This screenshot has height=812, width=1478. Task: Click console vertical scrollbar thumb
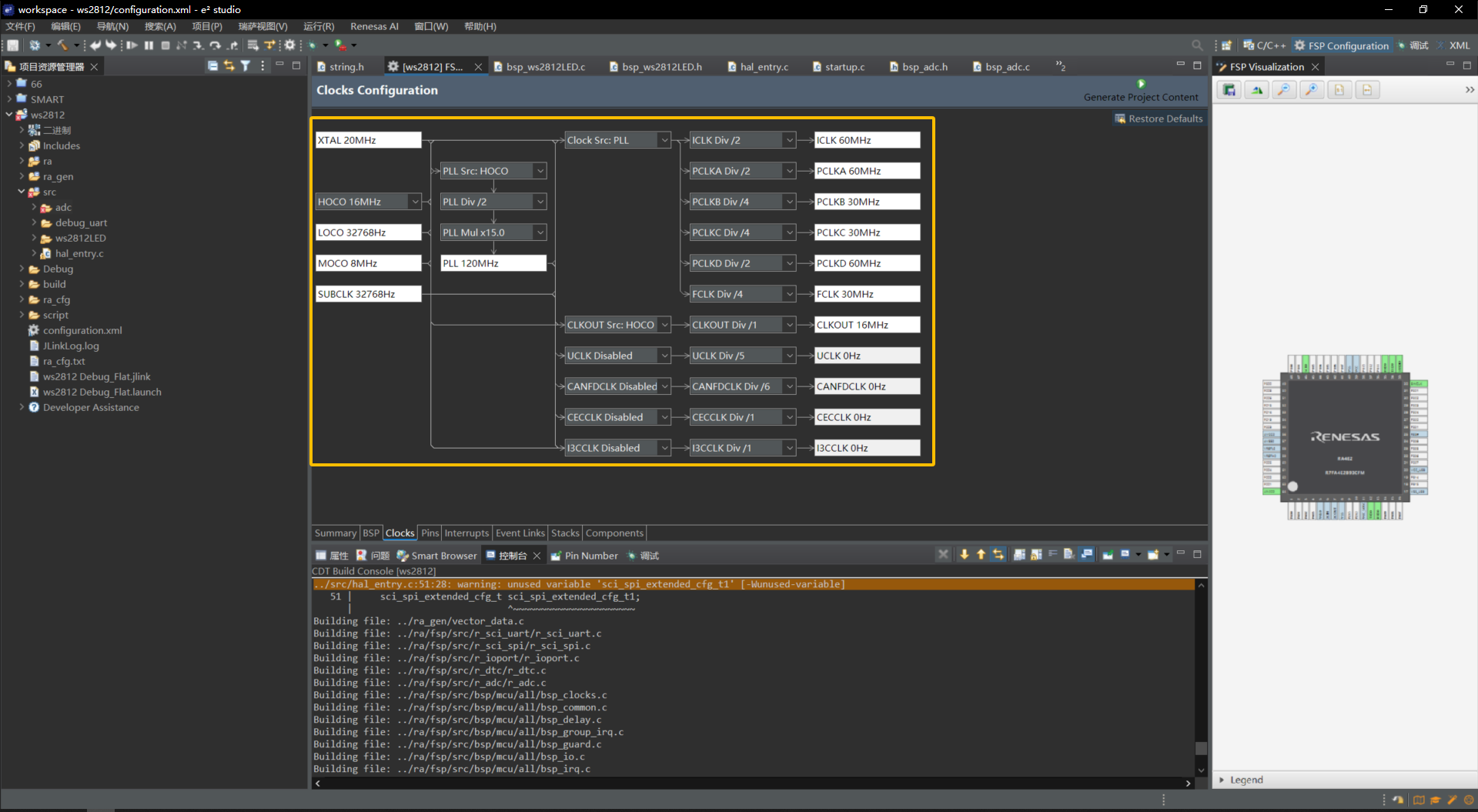[x=1201, y=748]
